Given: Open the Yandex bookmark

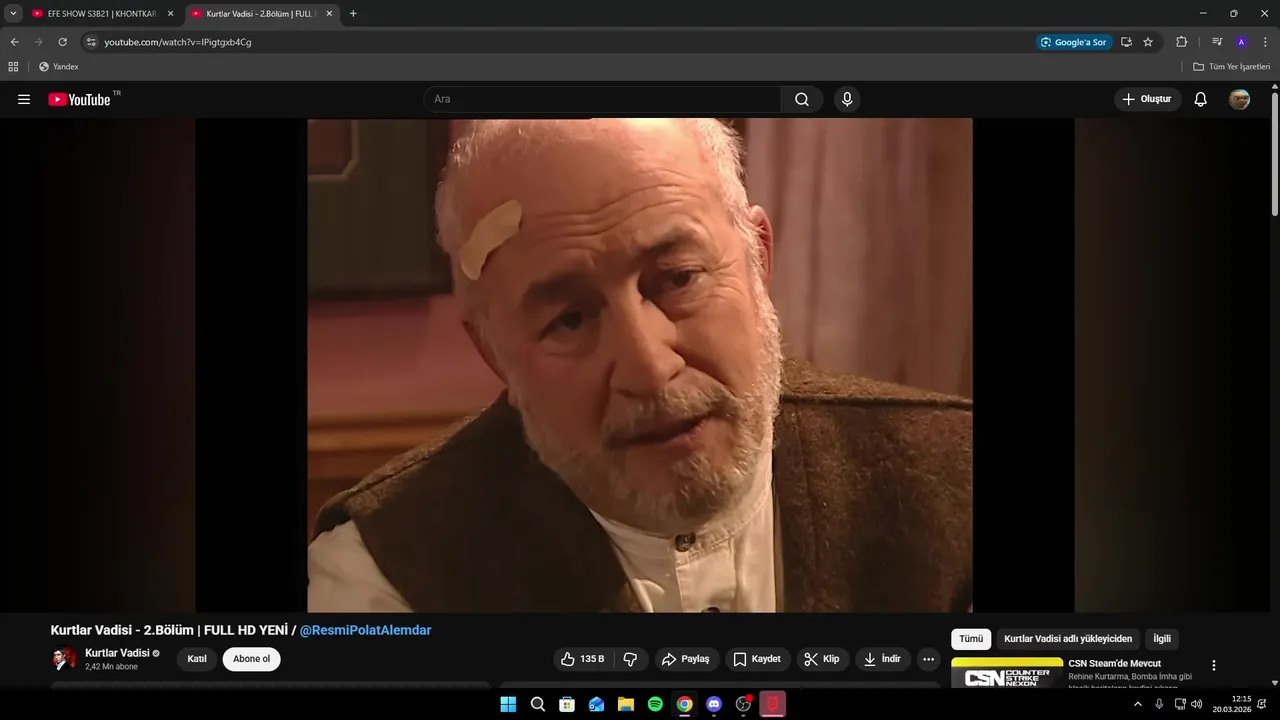Looking at the screenshot, I should [x=58, y=67].
